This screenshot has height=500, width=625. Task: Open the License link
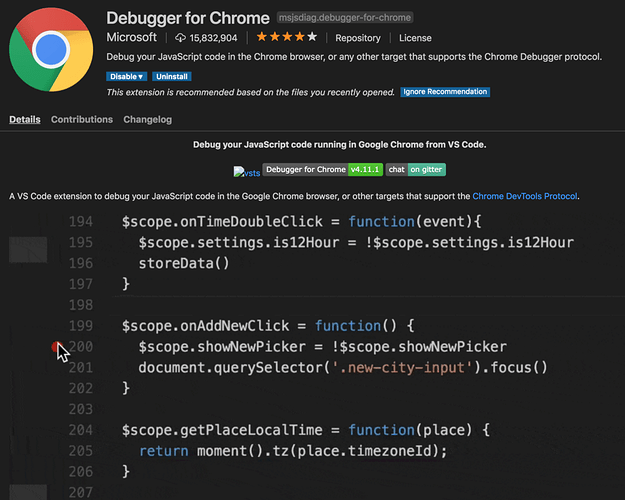pyautogui.click(x=415, y=38)
